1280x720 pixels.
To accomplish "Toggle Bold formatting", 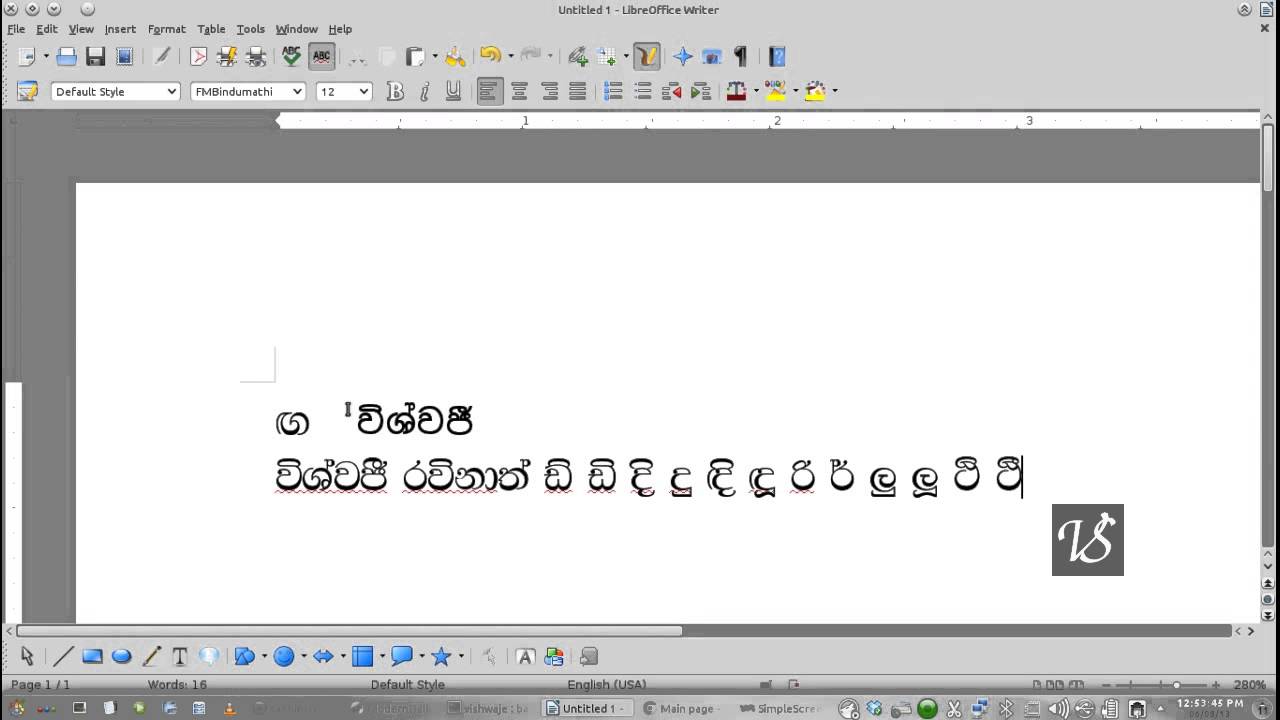I will click(395, 91).
